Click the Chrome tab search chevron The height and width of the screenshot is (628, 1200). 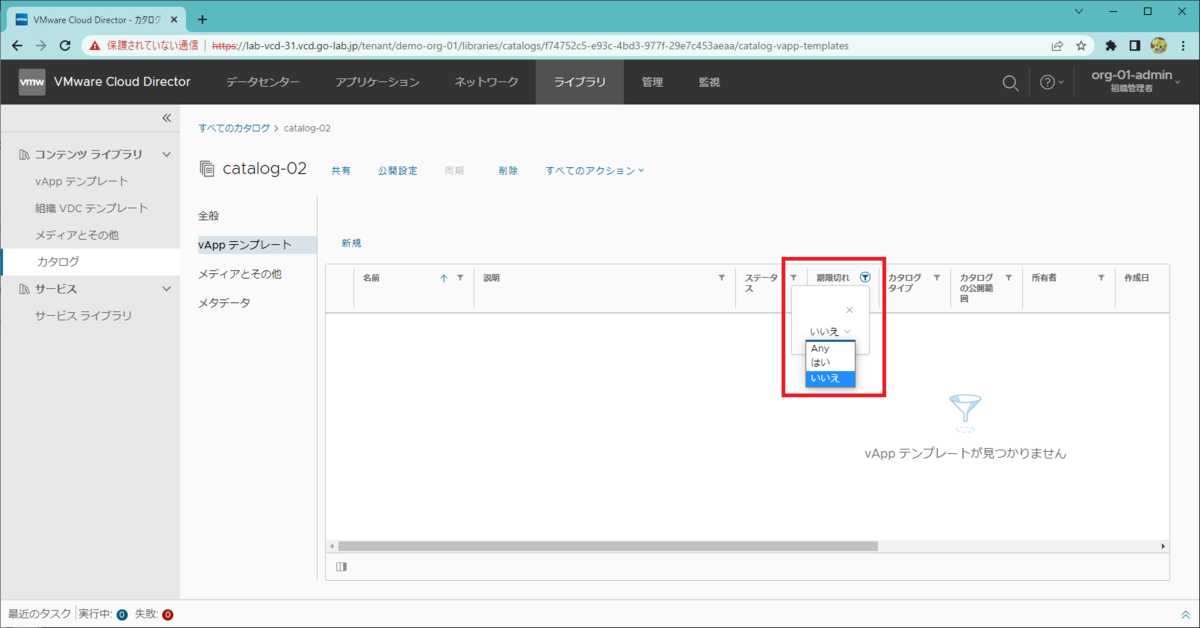click(1080, 11)
